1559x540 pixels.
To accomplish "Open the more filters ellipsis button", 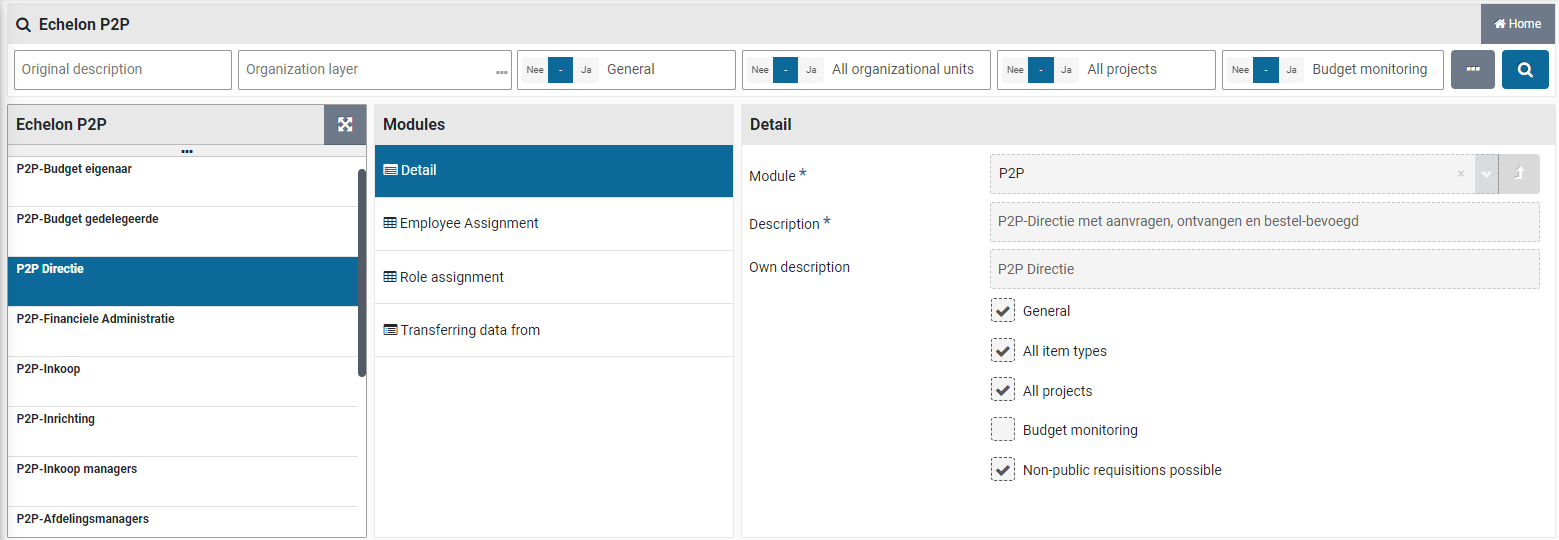I will pos(1472,70).
